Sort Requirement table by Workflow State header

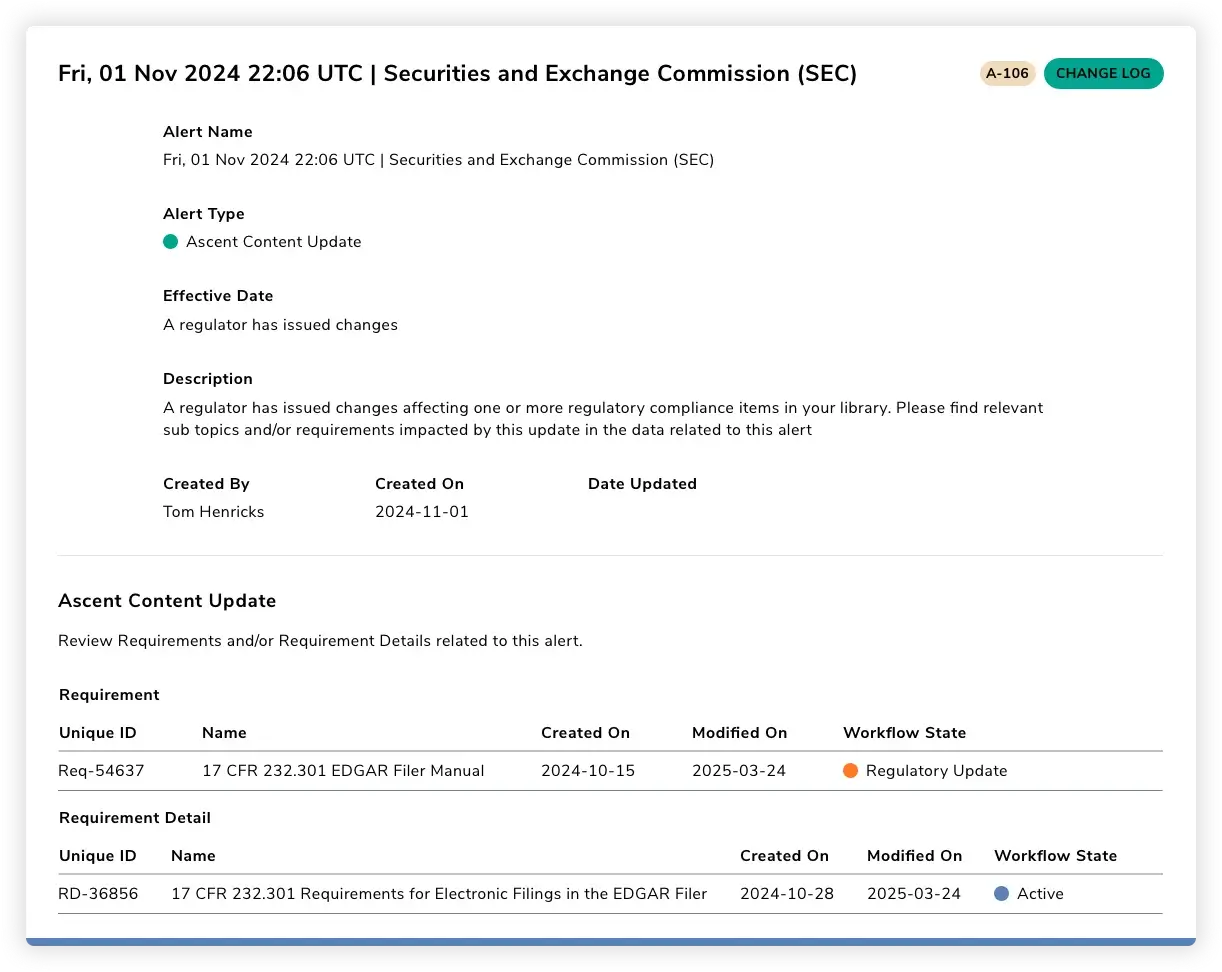pos(904,733)
